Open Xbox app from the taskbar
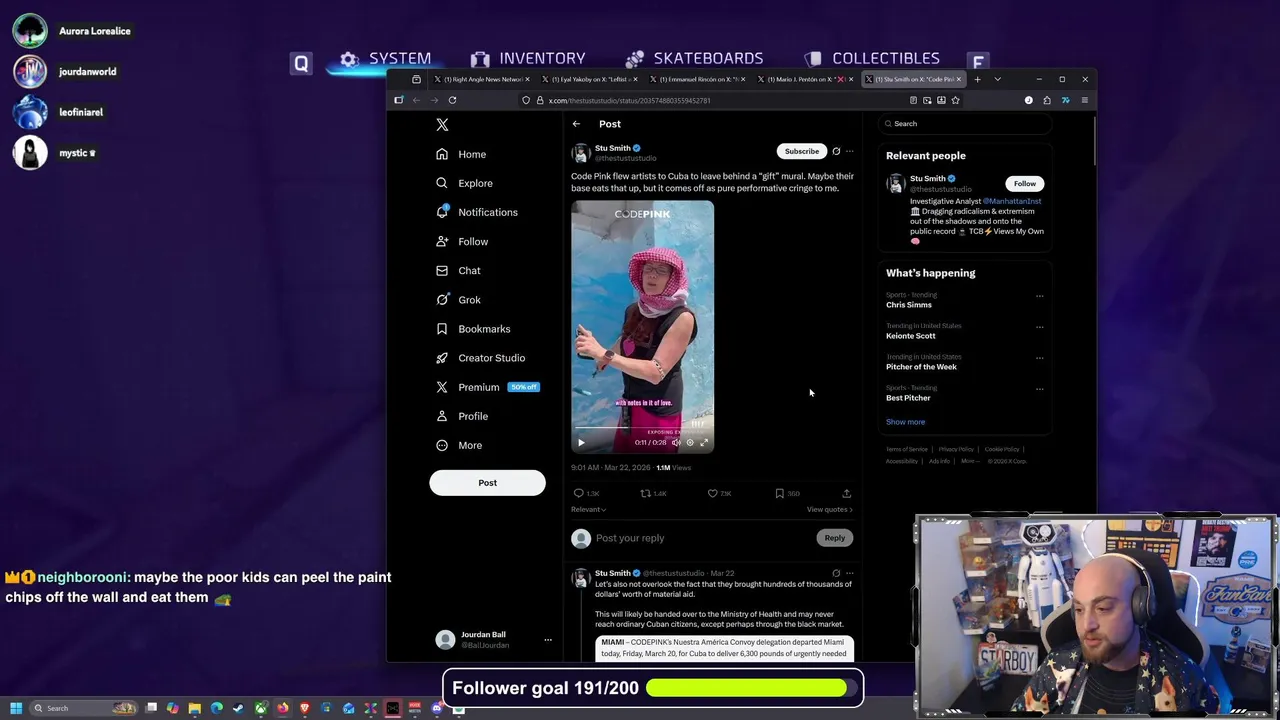This screenshot has height=720, width=1280. click(x=261, y=708)
